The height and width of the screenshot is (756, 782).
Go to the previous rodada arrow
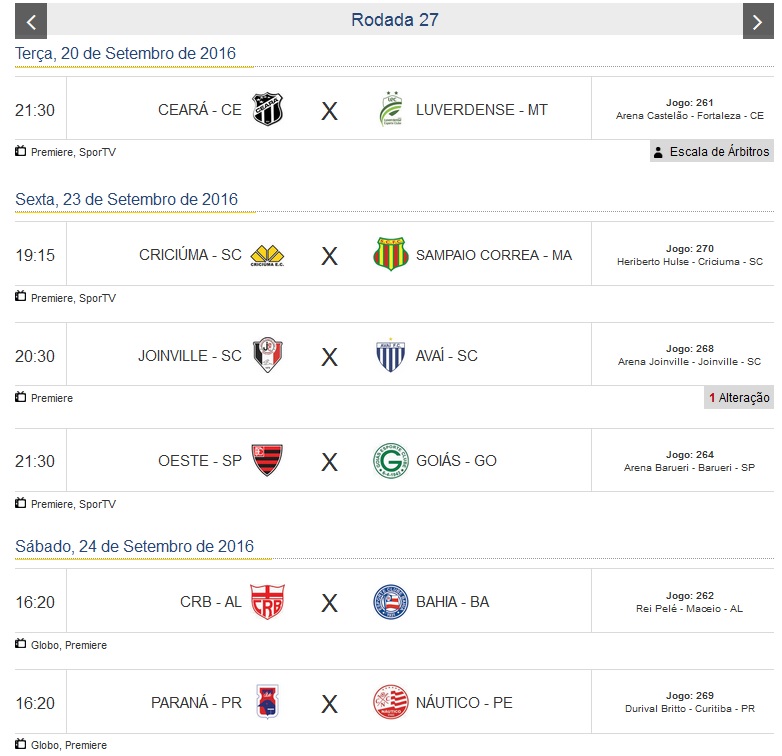32,21
